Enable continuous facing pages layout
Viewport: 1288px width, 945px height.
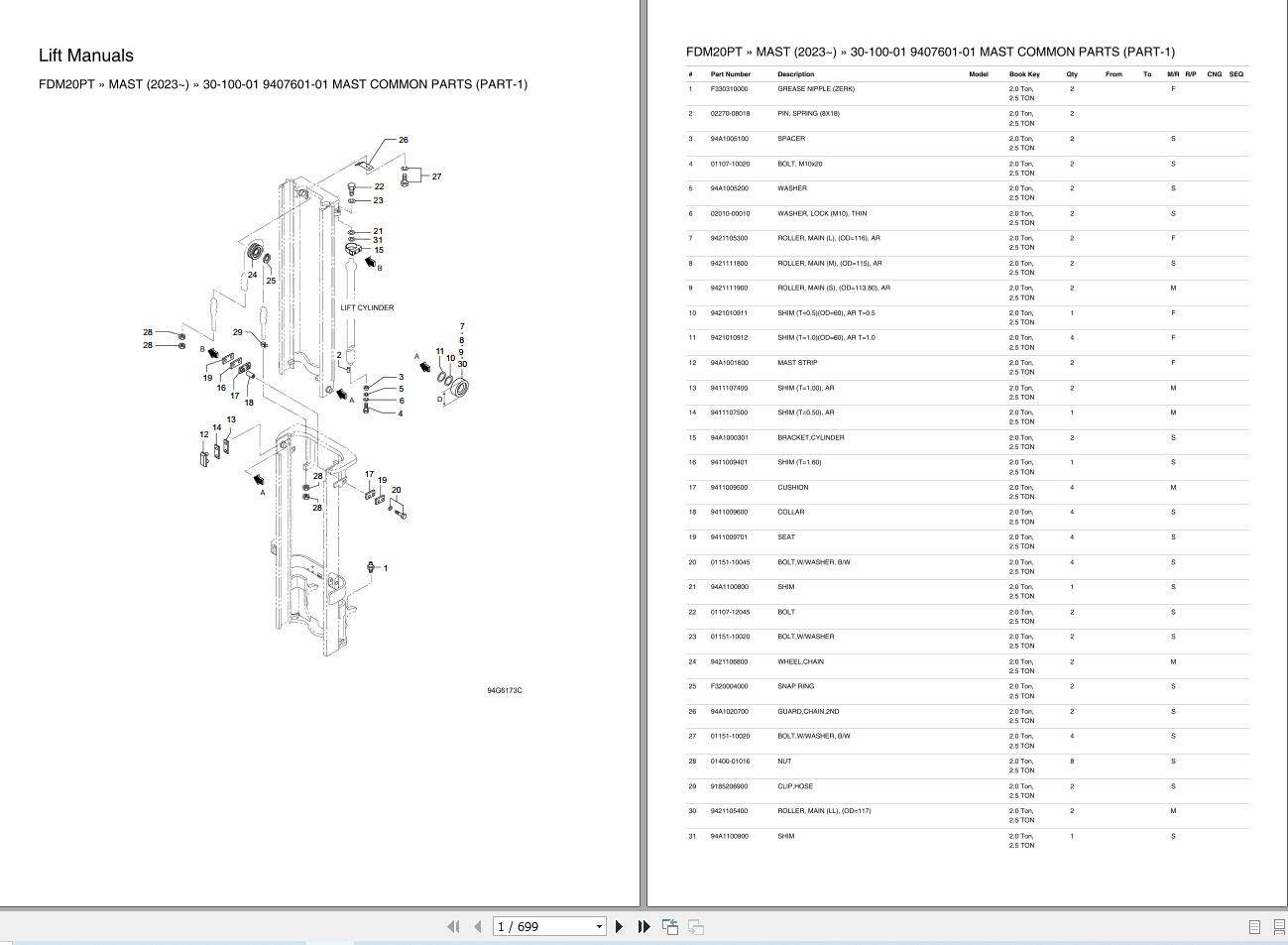[1278, 928]
